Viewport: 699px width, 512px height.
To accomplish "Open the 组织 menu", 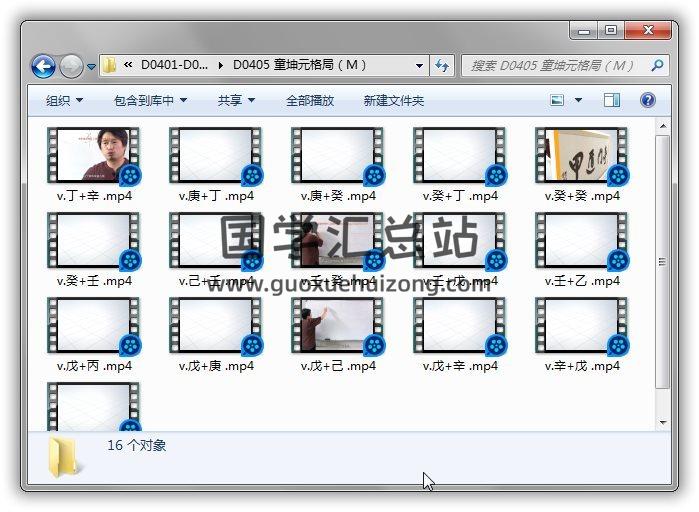I will tap(64, 100).
